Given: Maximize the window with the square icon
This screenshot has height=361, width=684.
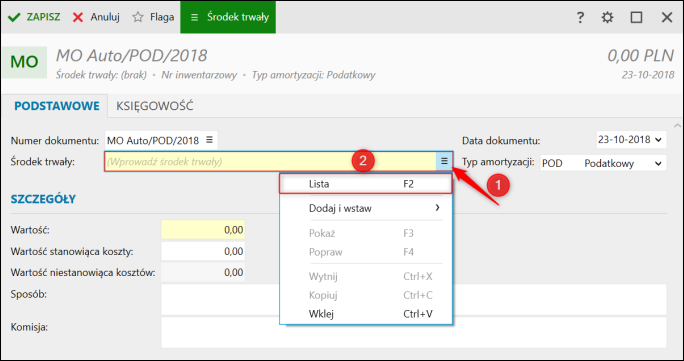Looking at the screenshot, I should [x=636, y=17].
